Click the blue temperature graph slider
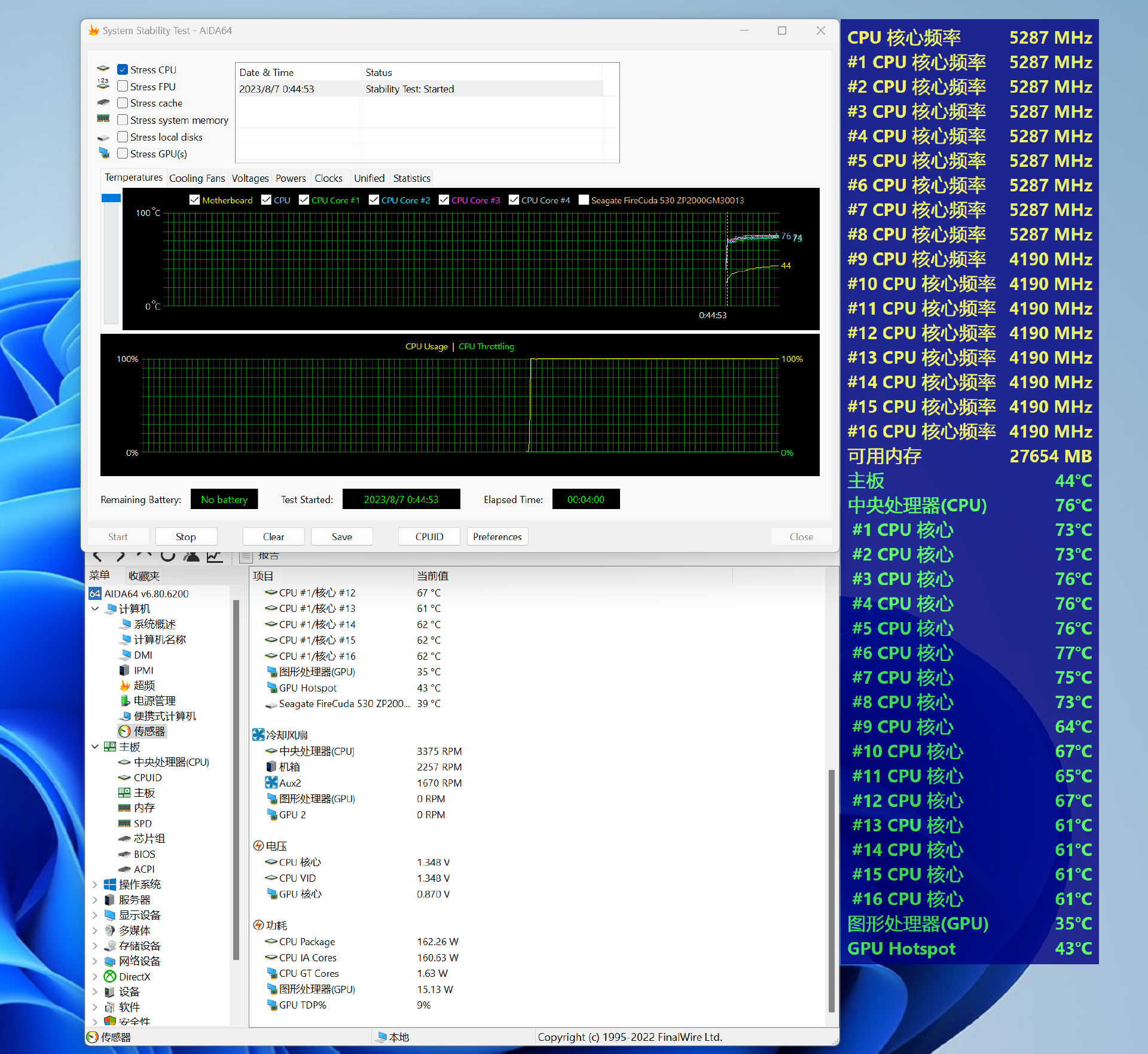This screenshot has height=1054, width=1148. pos(111,198)
